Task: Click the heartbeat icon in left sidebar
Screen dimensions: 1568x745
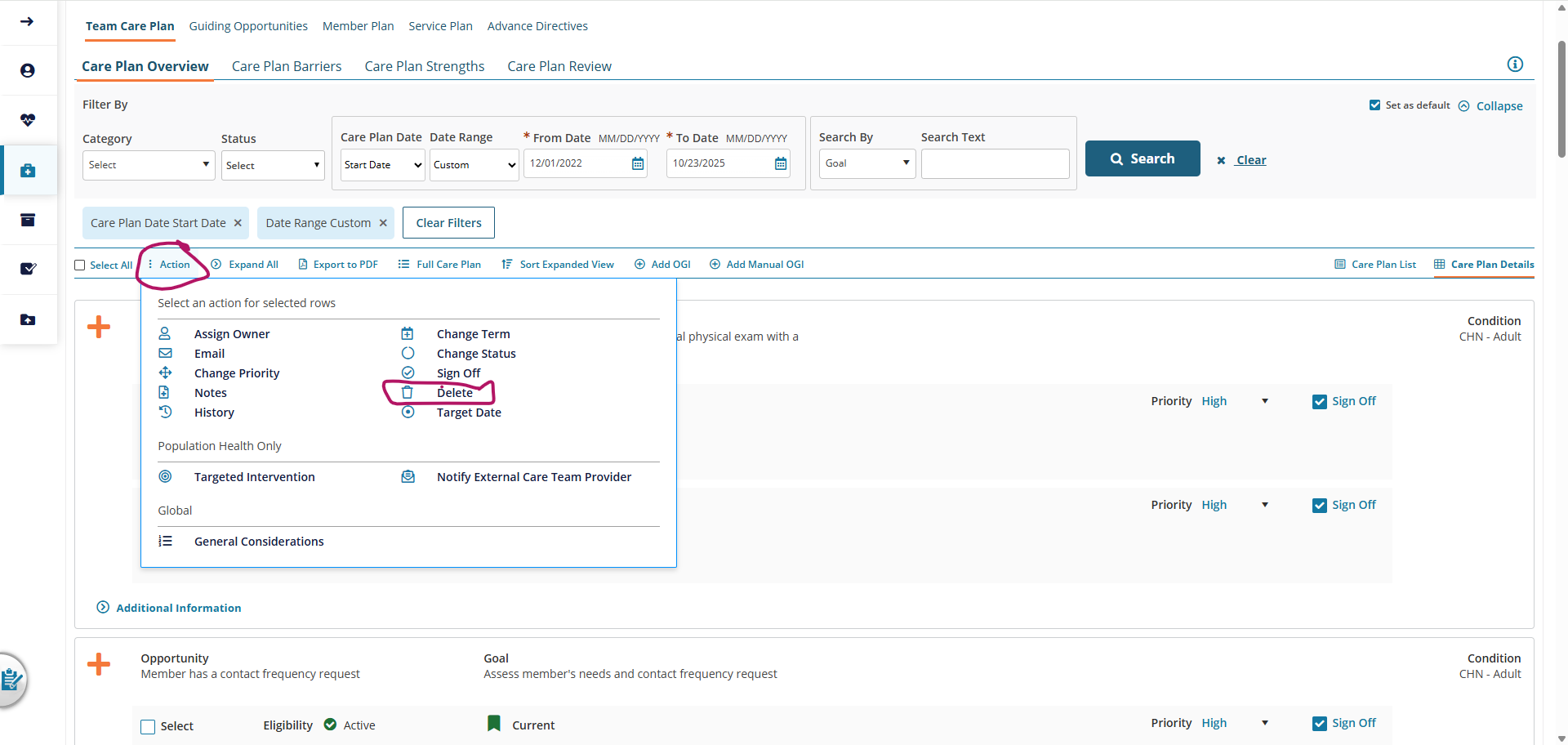Action: (x=28, y=120)
